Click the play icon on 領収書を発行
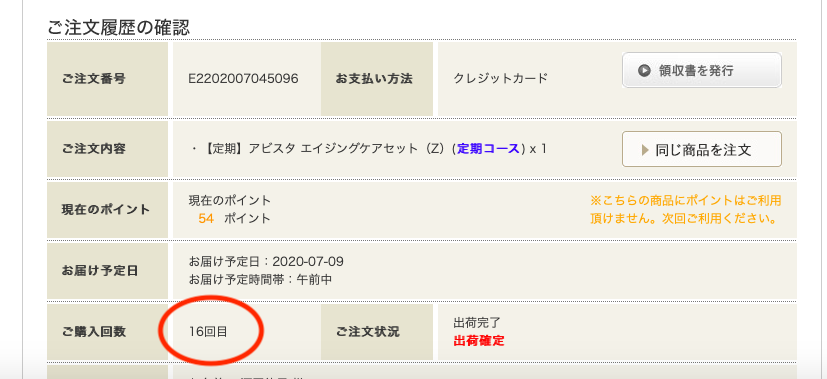Viewport: 827px width, 379px height. pyautogui.click(x=643, y=71)
